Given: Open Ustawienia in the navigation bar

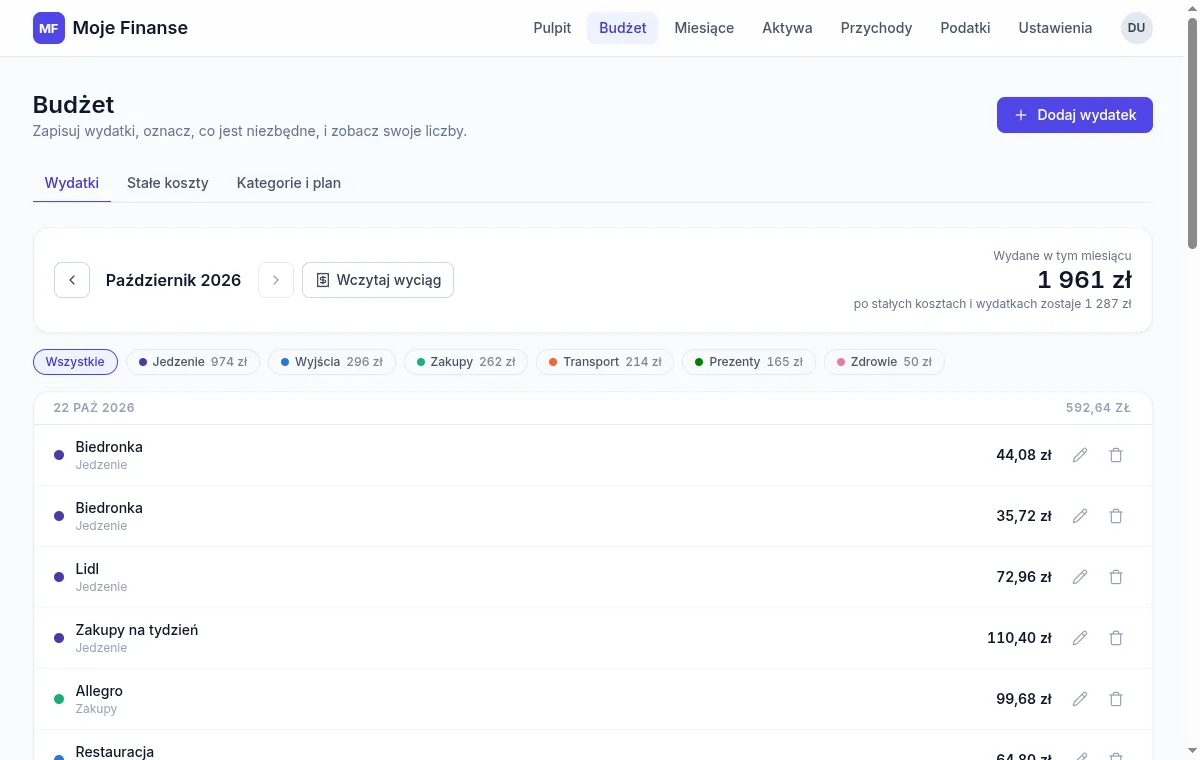Looking at the screenshot, I should (1055, 28).
